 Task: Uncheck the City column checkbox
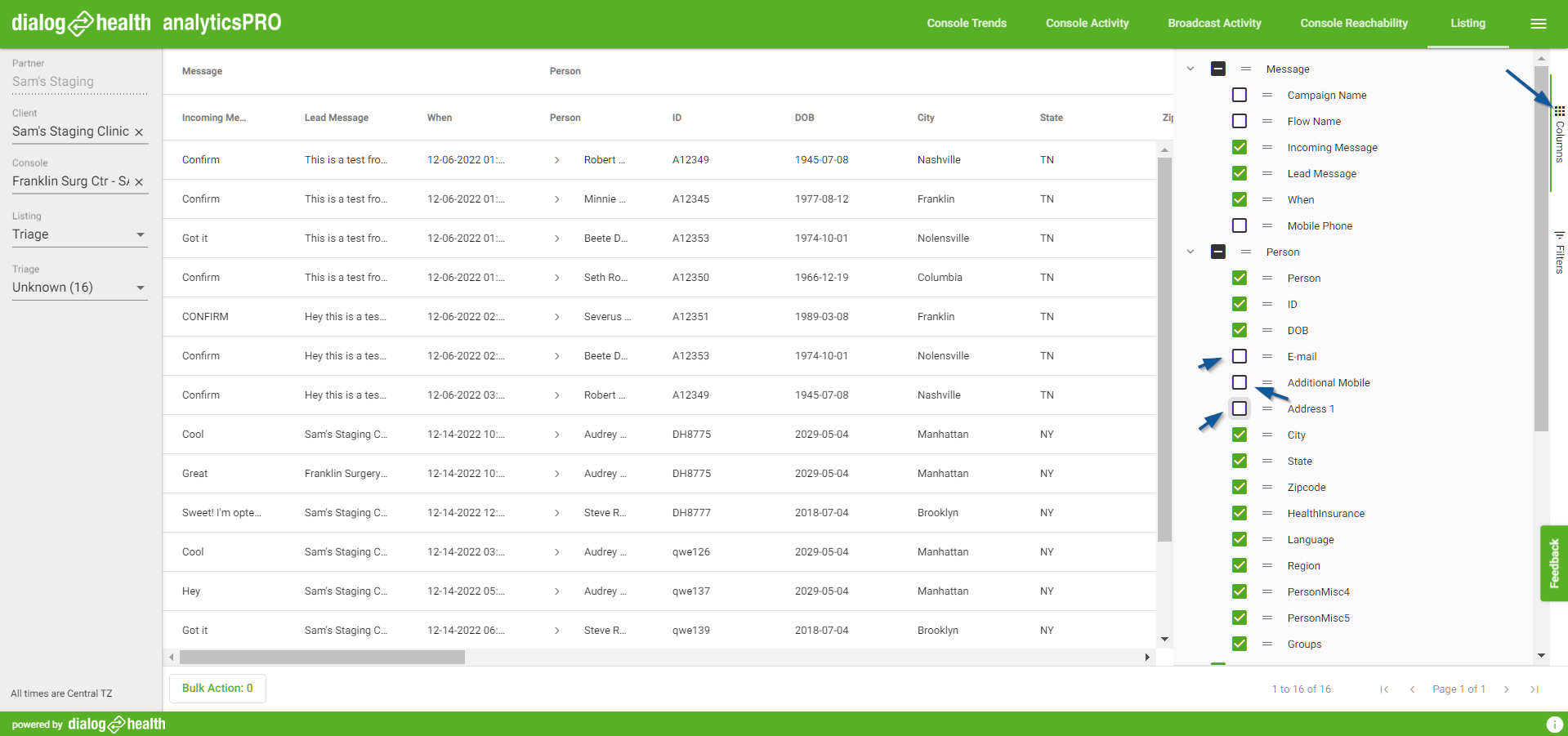click(1240, 435)
